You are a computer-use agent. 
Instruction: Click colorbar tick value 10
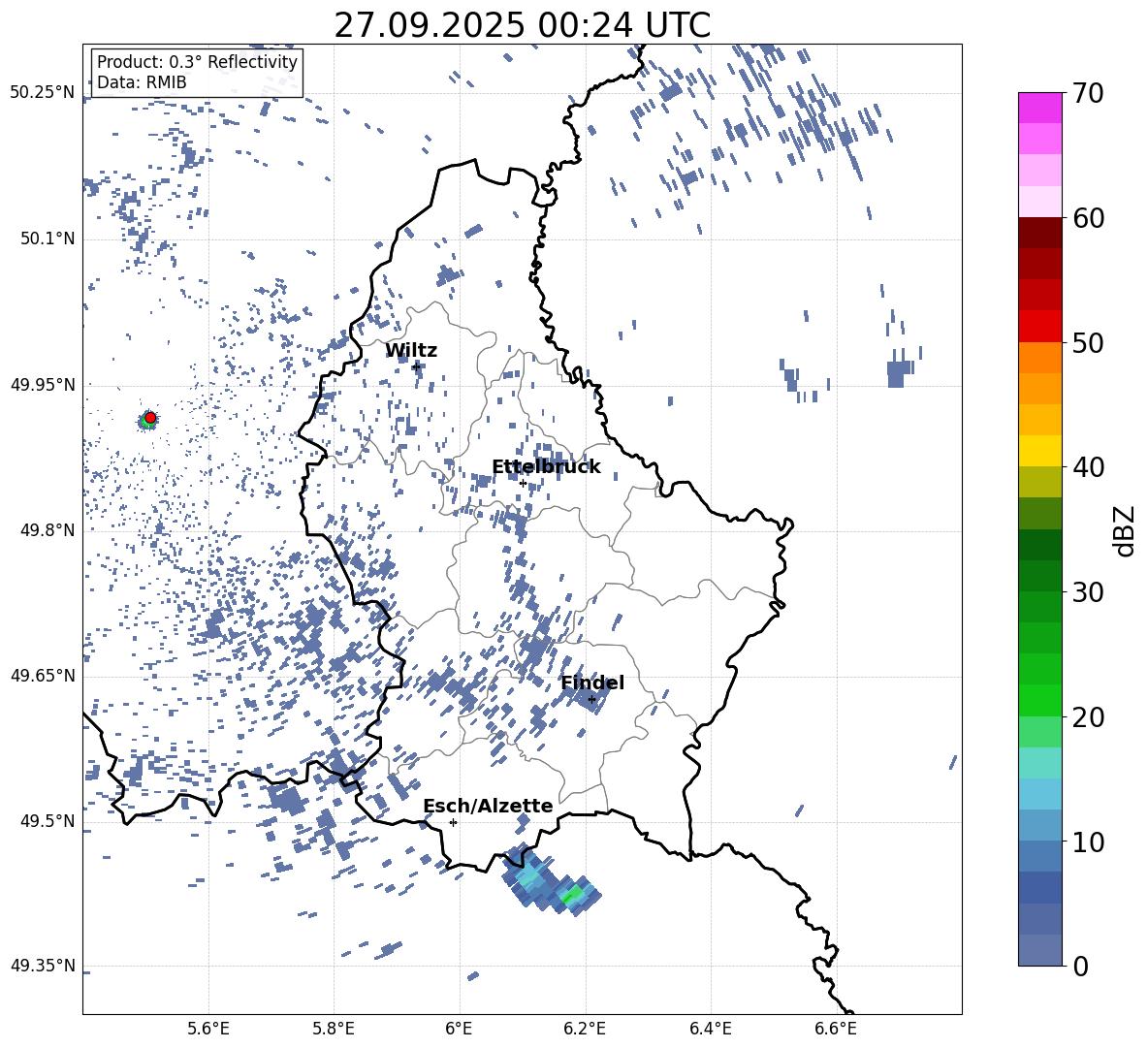(x=1087, y=842)
